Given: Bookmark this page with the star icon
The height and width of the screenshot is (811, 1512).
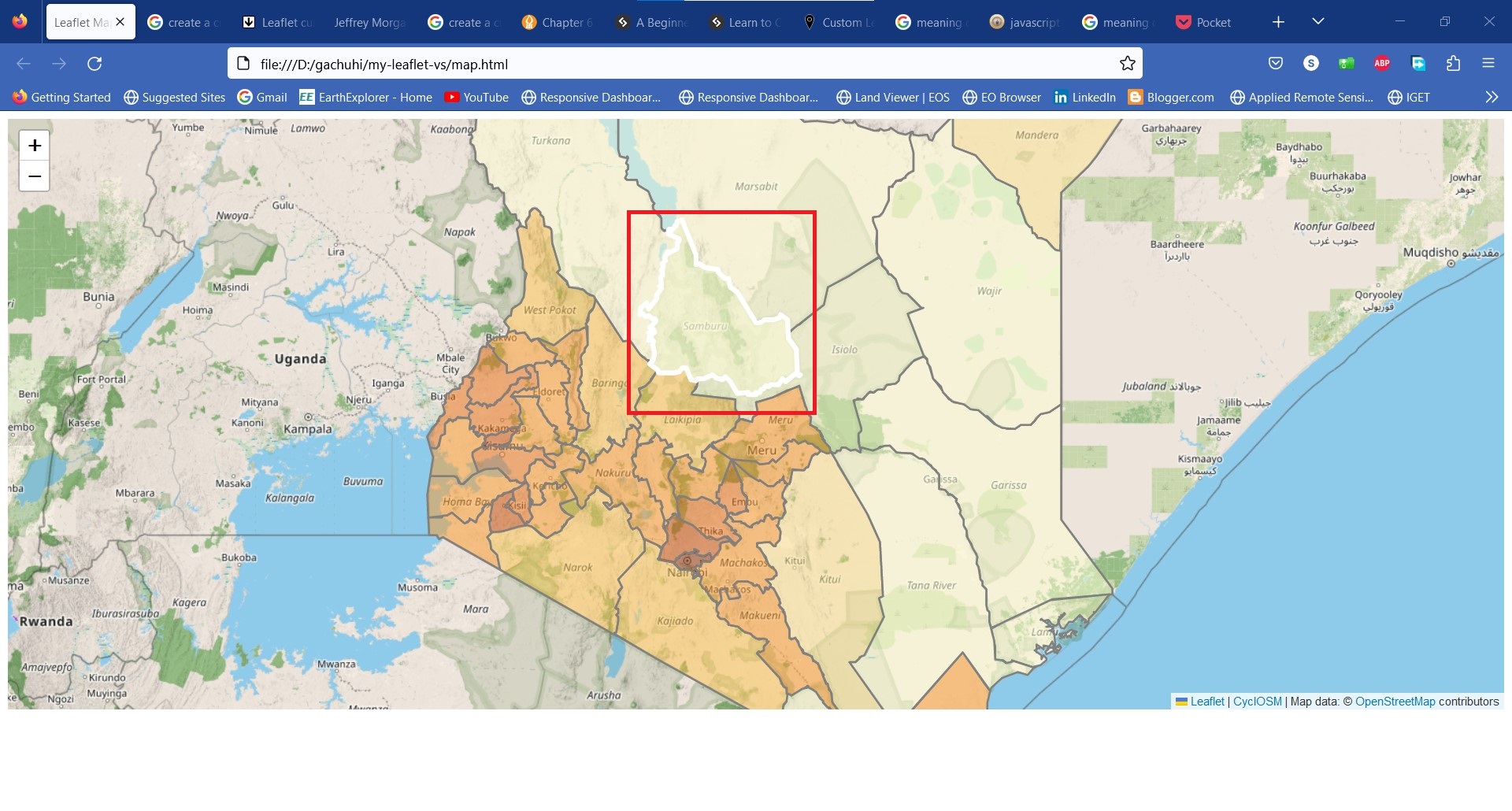Looking at the screenshot, I should coord(1128,64).
